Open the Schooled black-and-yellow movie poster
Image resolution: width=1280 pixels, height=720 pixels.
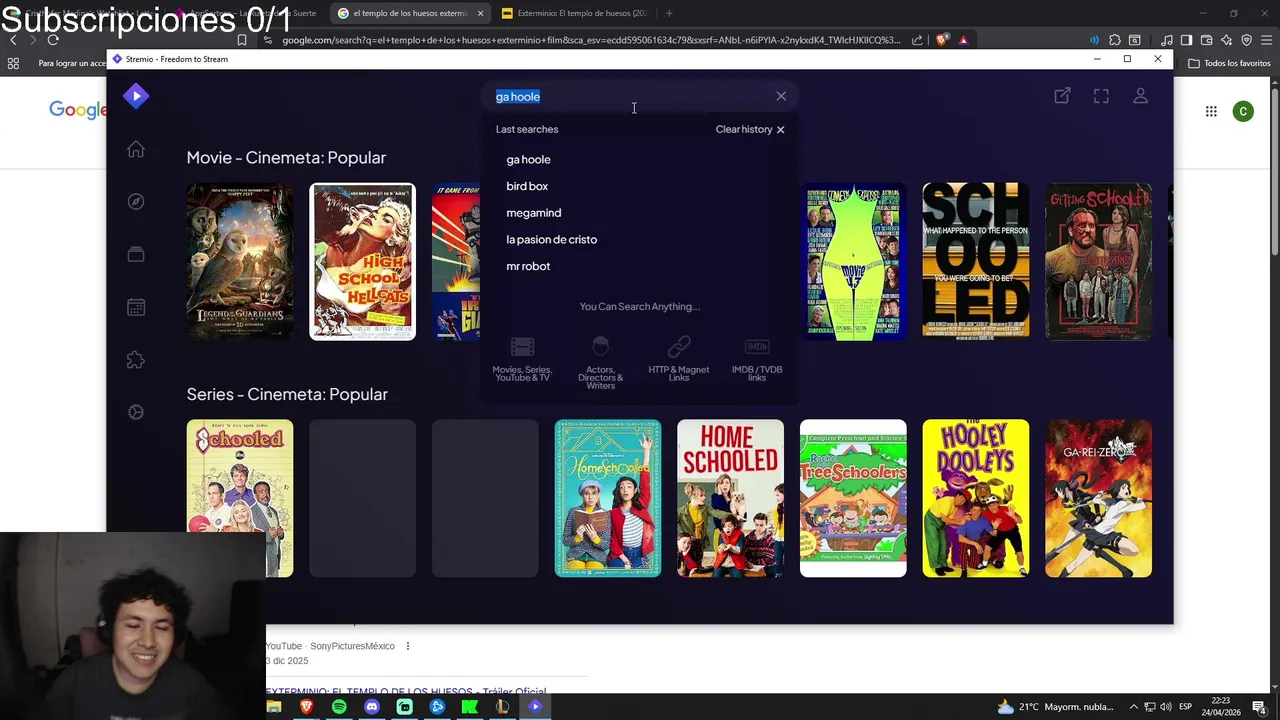click(x=976, y=261)
